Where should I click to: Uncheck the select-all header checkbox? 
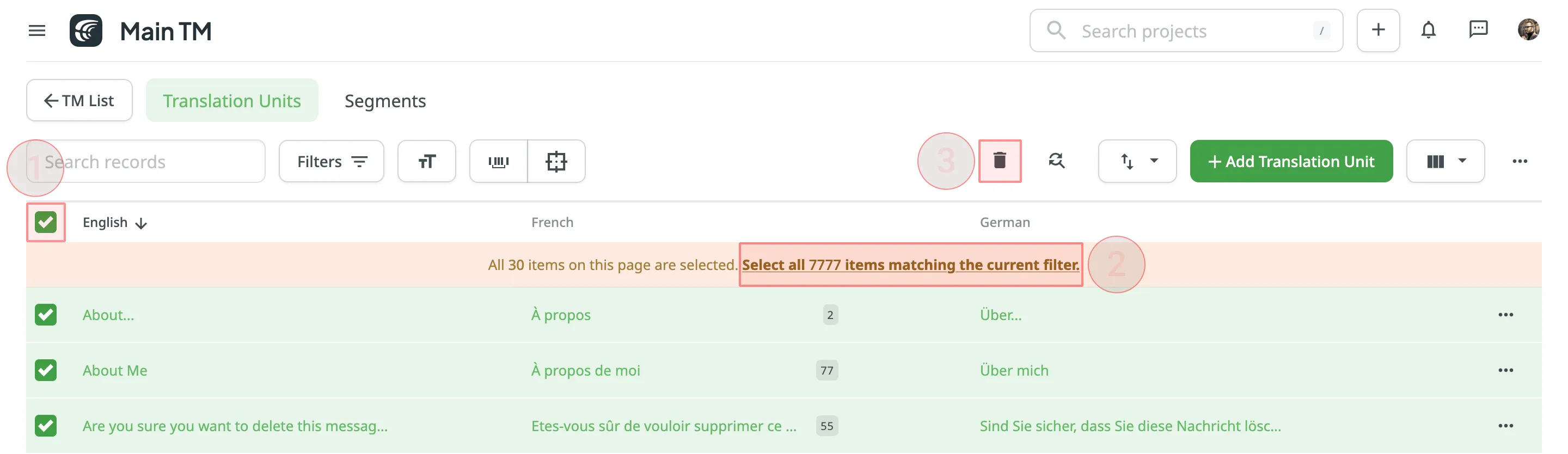point(46,222)
